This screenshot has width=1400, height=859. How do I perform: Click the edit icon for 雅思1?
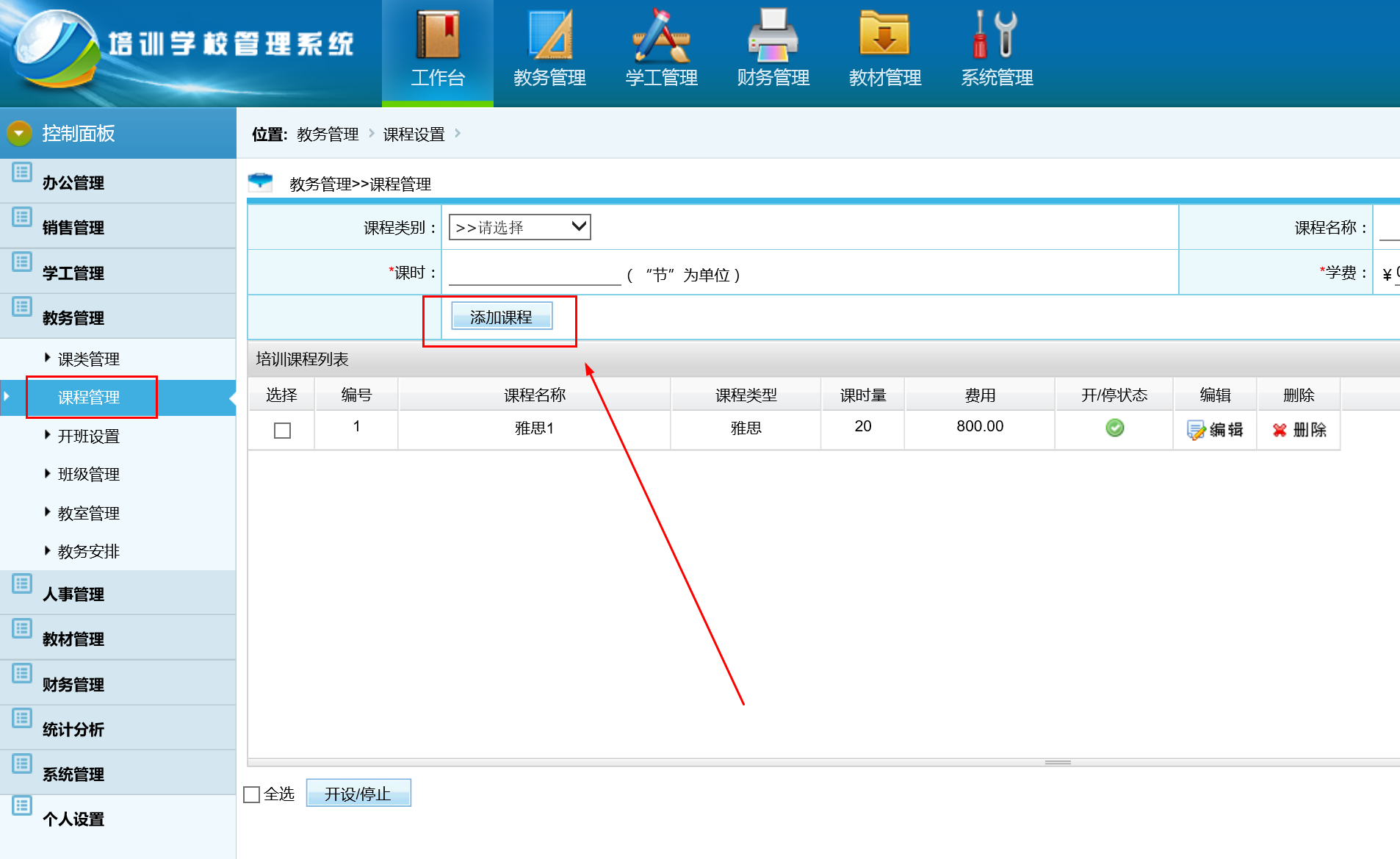[x=1196, y=430]
